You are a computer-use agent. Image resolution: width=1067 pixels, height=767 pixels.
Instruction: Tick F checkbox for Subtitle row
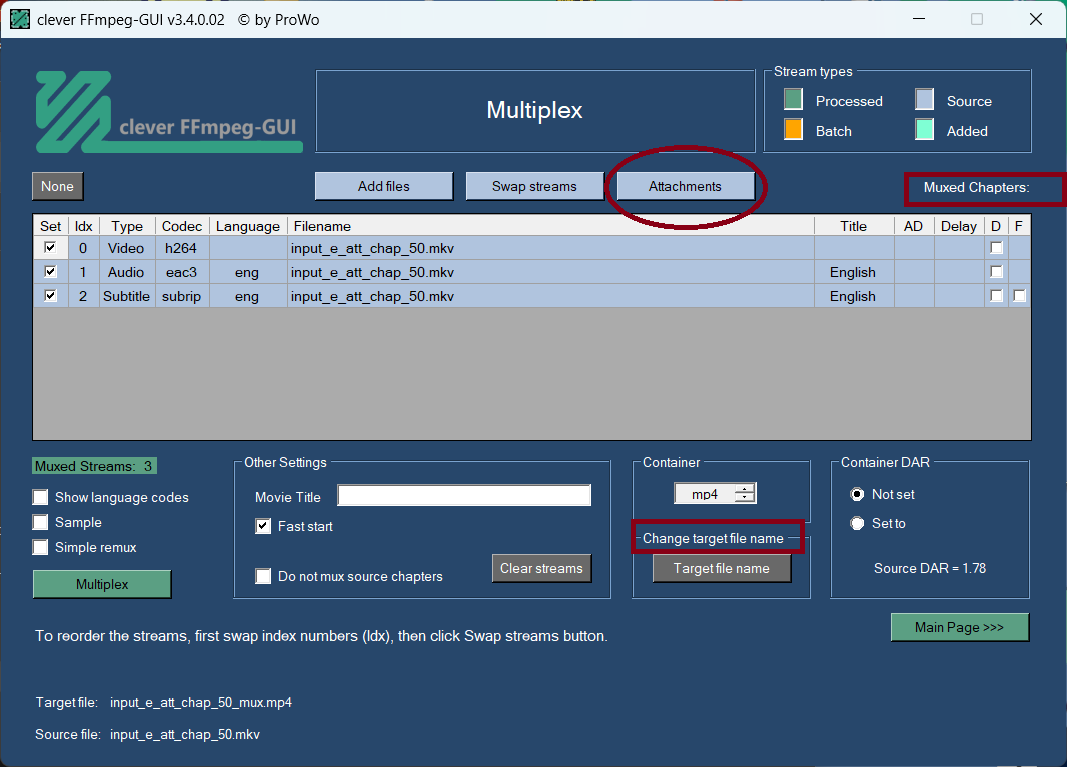(x=1019, y=295)
